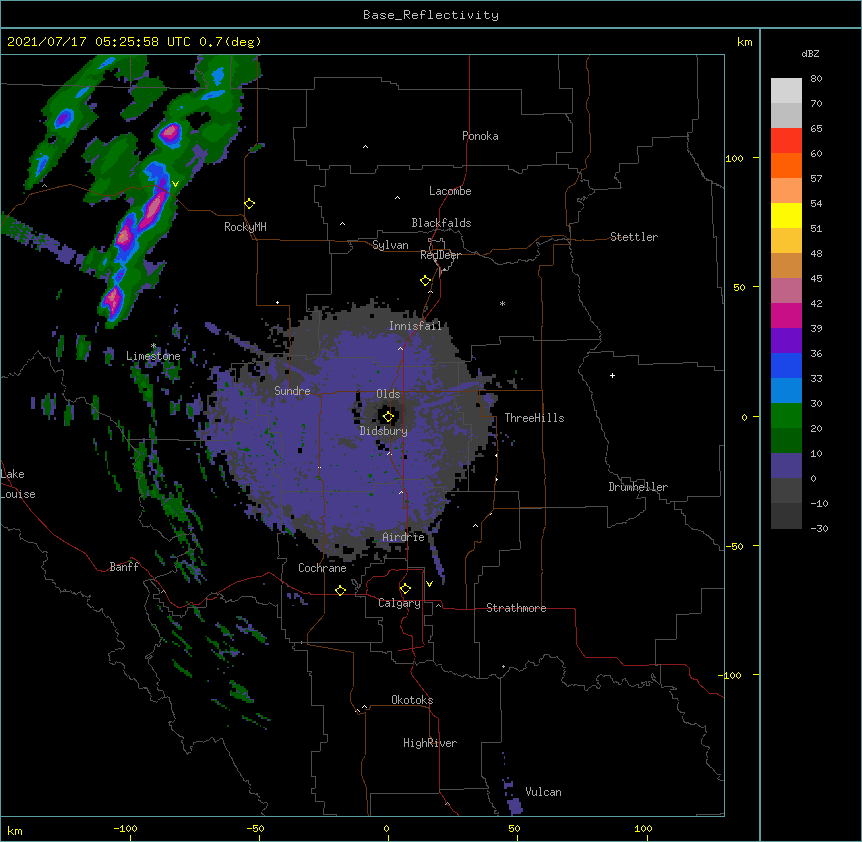Pick the green 20-30 dBZ legend swatch
The height and width of the screenshot is (842, 862).
tap(786, 416)
